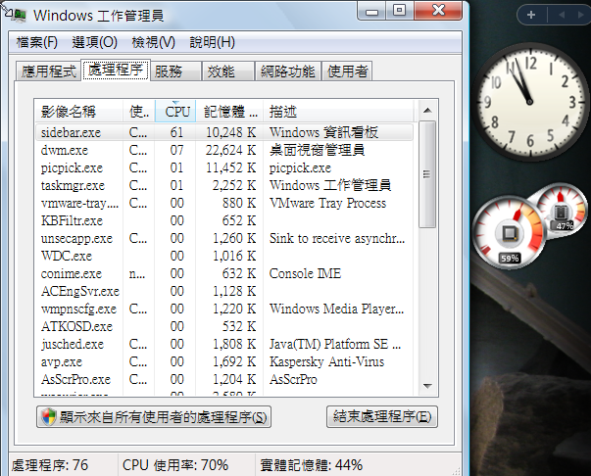Click the 10,248 K memory value
This screenshot has height=476, width=591.
point(231,132)
